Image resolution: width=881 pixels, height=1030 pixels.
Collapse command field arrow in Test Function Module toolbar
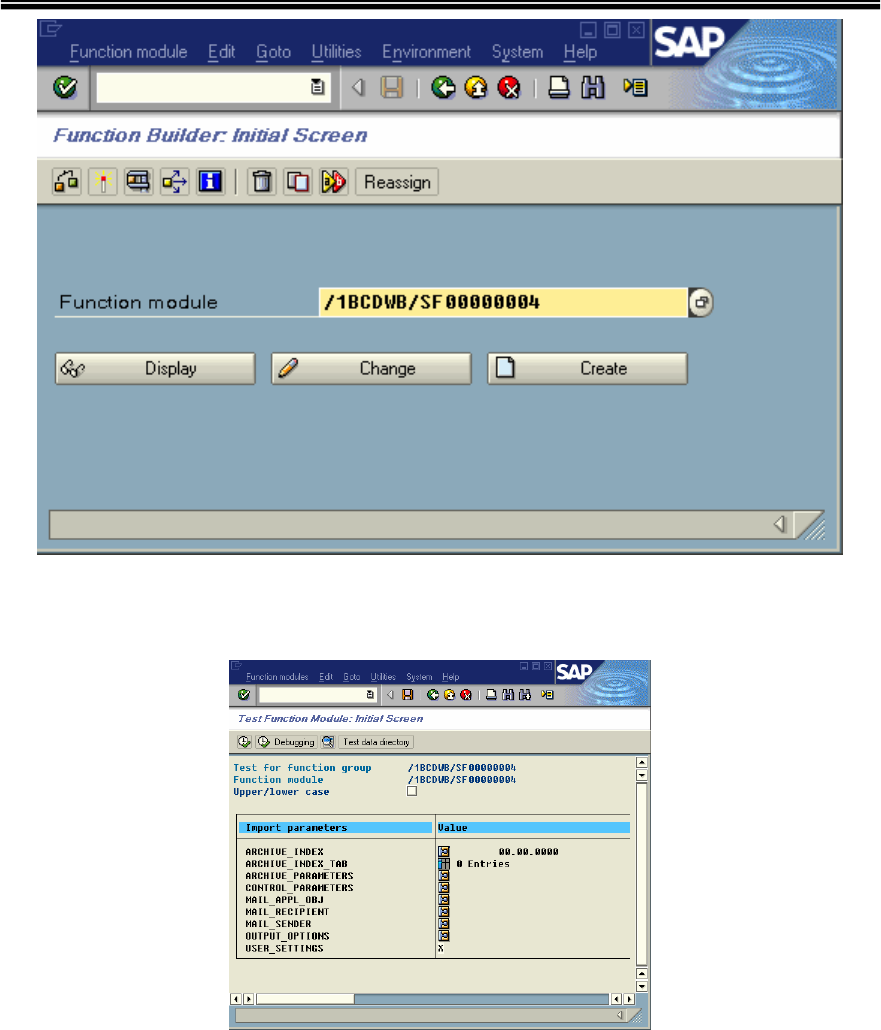pos(390,694)
